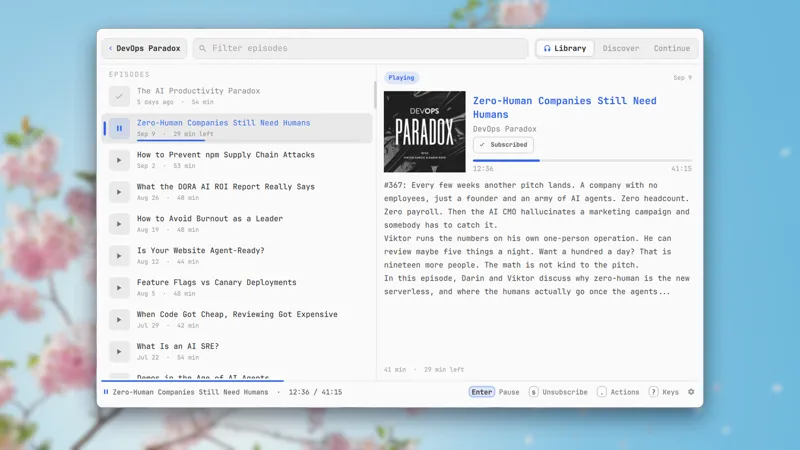Click the total duration 41:15 in detail pane
Screen dimensions: 800x450
click(681, 169)
